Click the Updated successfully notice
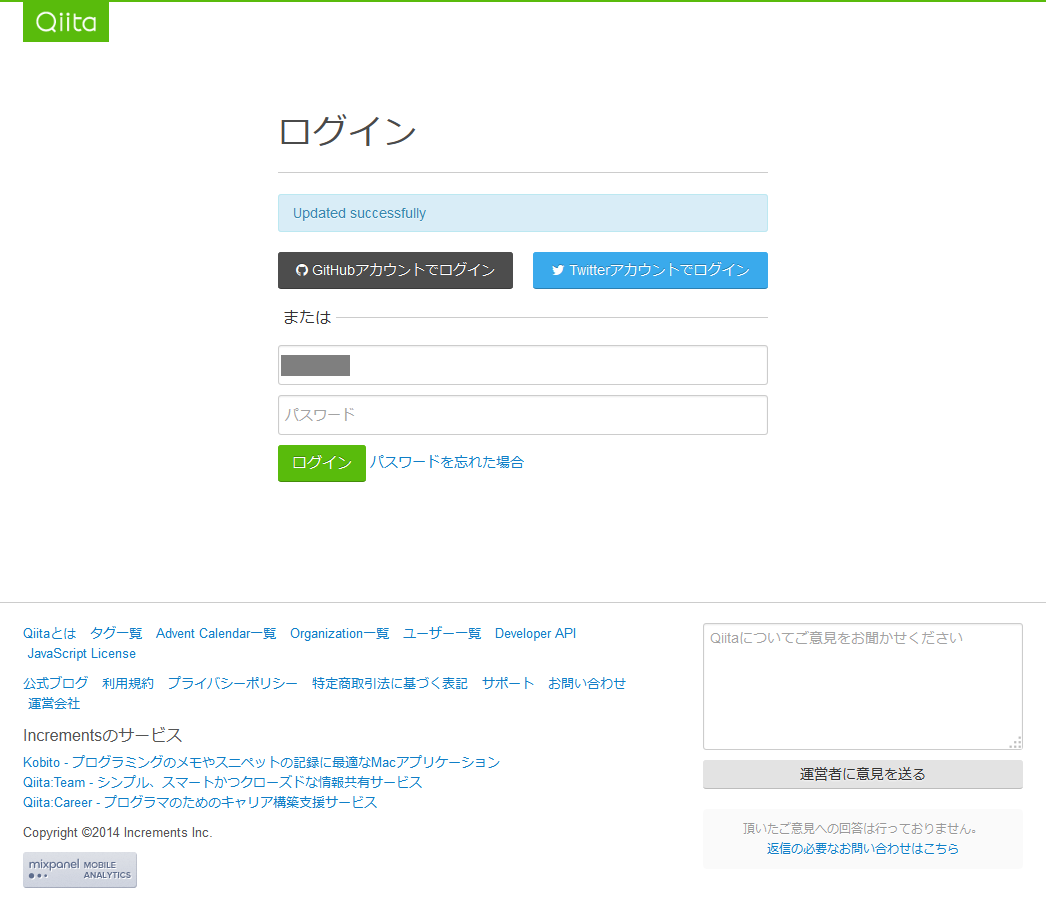Screen dimensions: 1046x909 [x=522, y=213]
